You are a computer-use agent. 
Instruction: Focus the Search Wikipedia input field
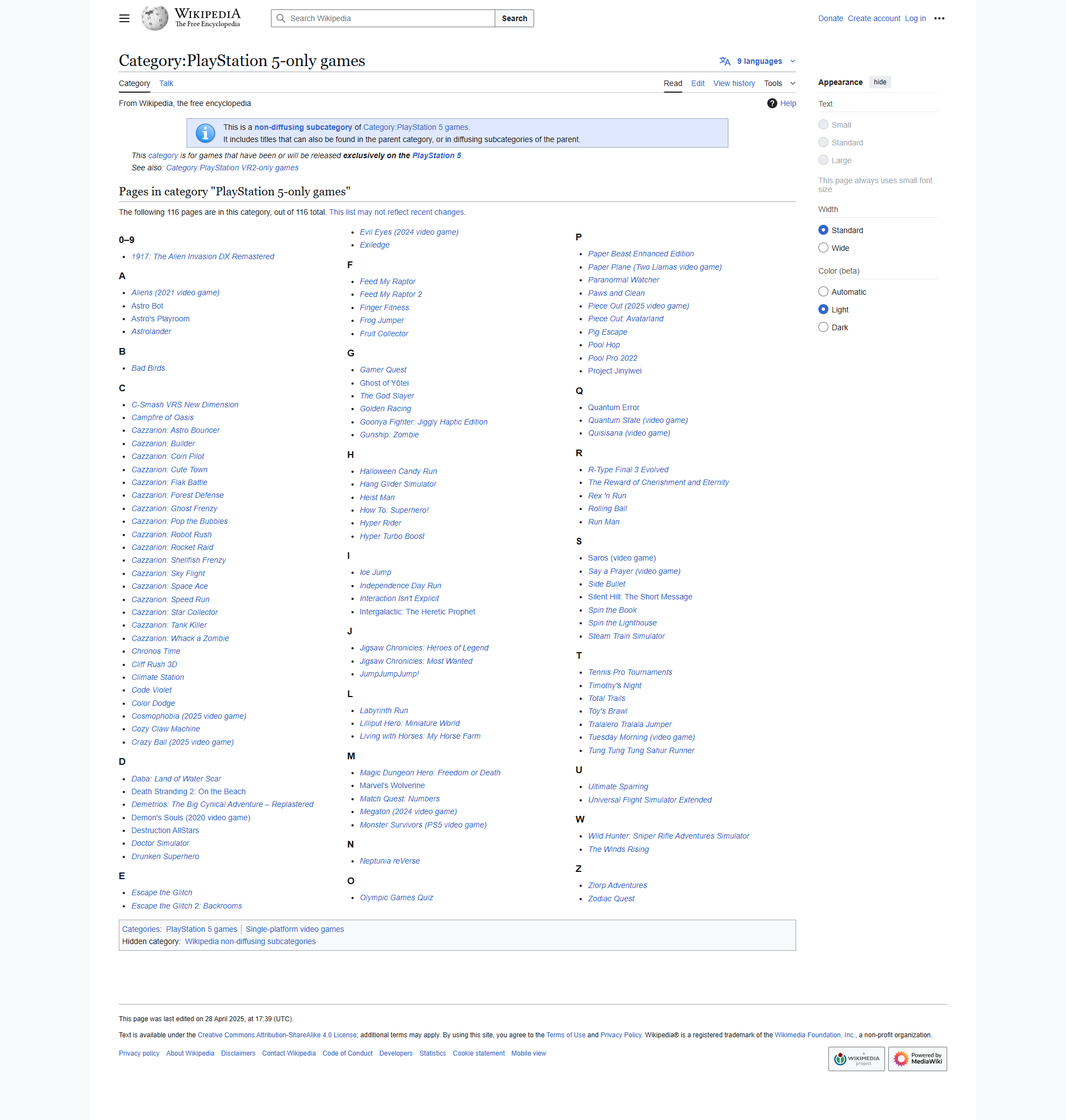[383, 18]
